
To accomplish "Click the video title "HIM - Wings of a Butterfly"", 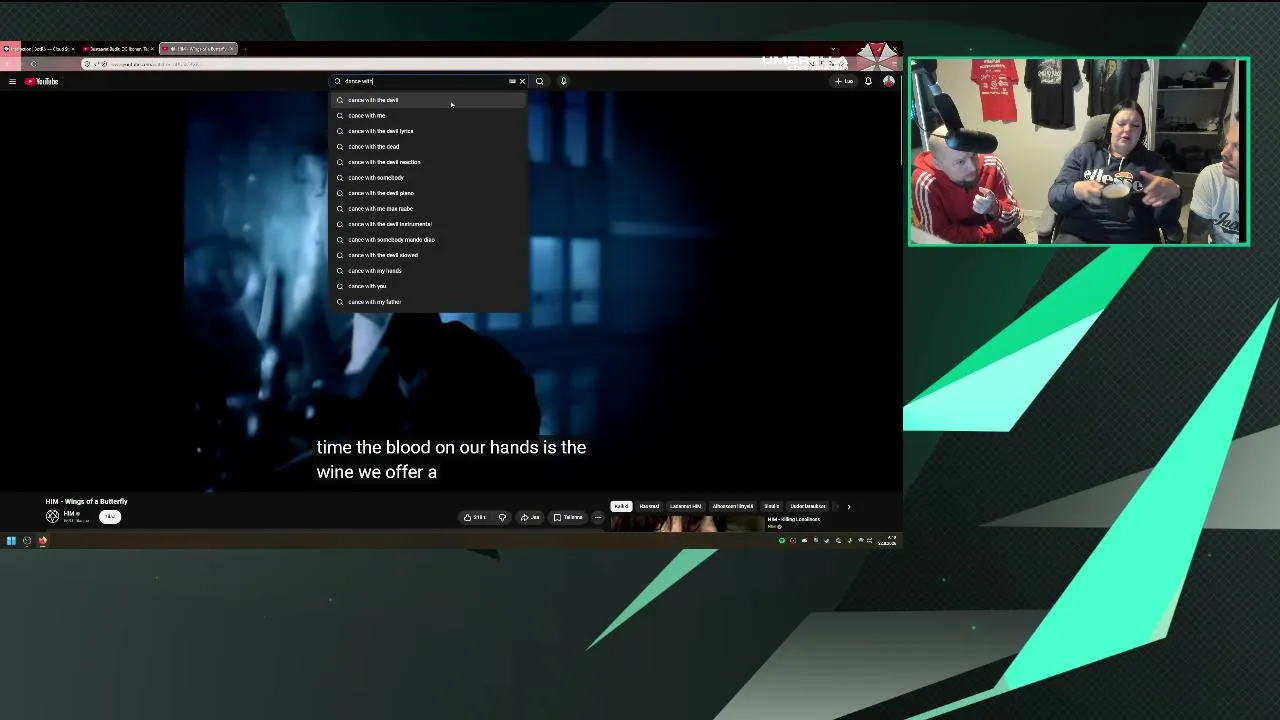I will coord(86,501).
